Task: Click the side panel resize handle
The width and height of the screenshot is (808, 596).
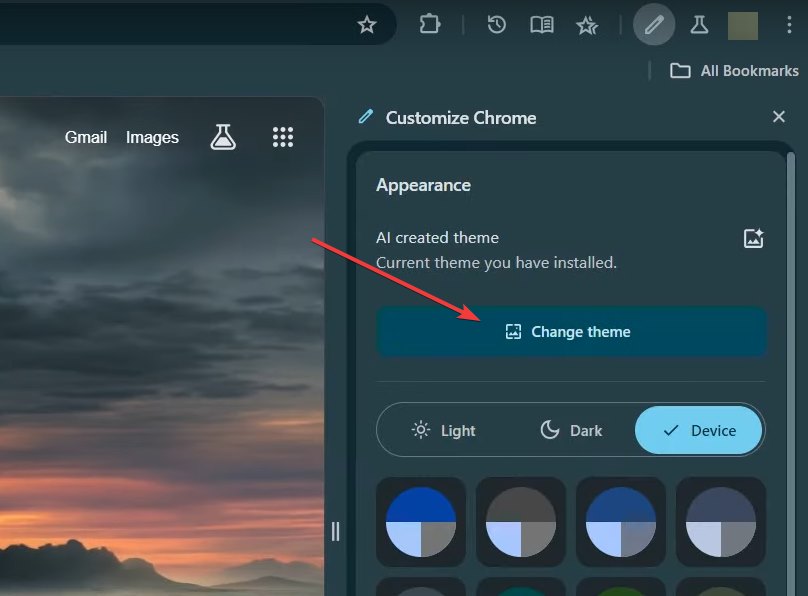Action: 335,532
